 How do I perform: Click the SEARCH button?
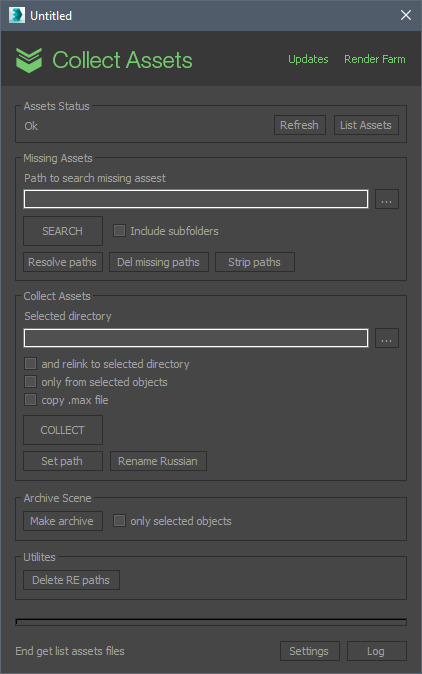coord(63,231)
